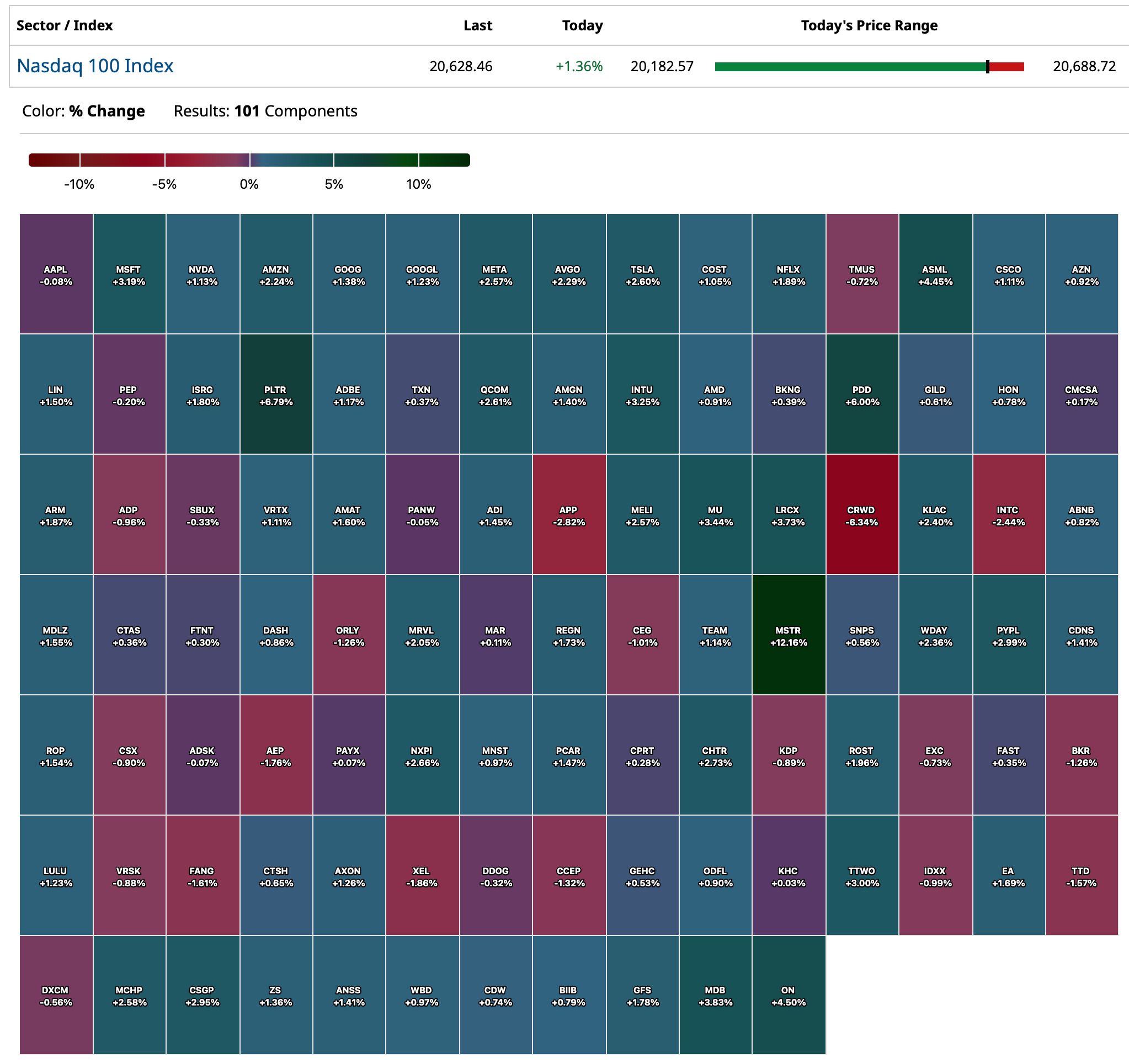Viewport: 1129px width, 1064px height.
Task: Click the Today column header
Action: click(582, 25)
